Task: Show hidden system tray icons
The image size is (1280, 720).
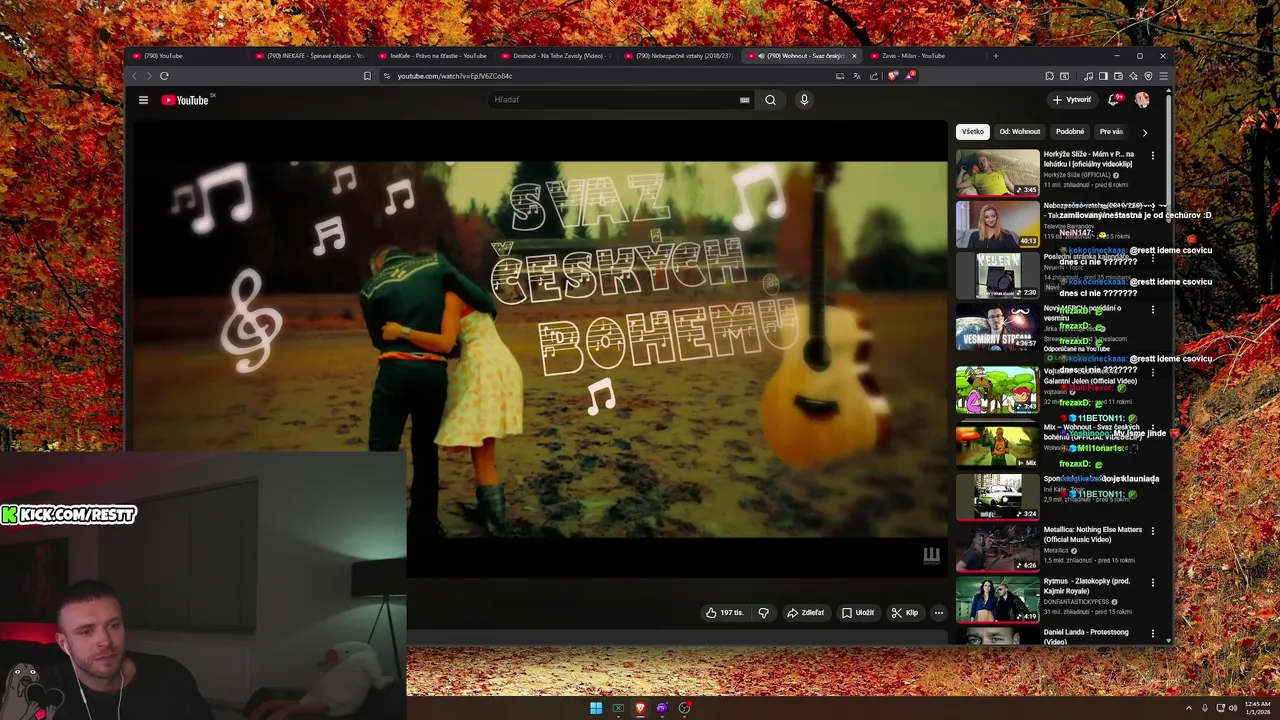Action: coord(1189,708)
